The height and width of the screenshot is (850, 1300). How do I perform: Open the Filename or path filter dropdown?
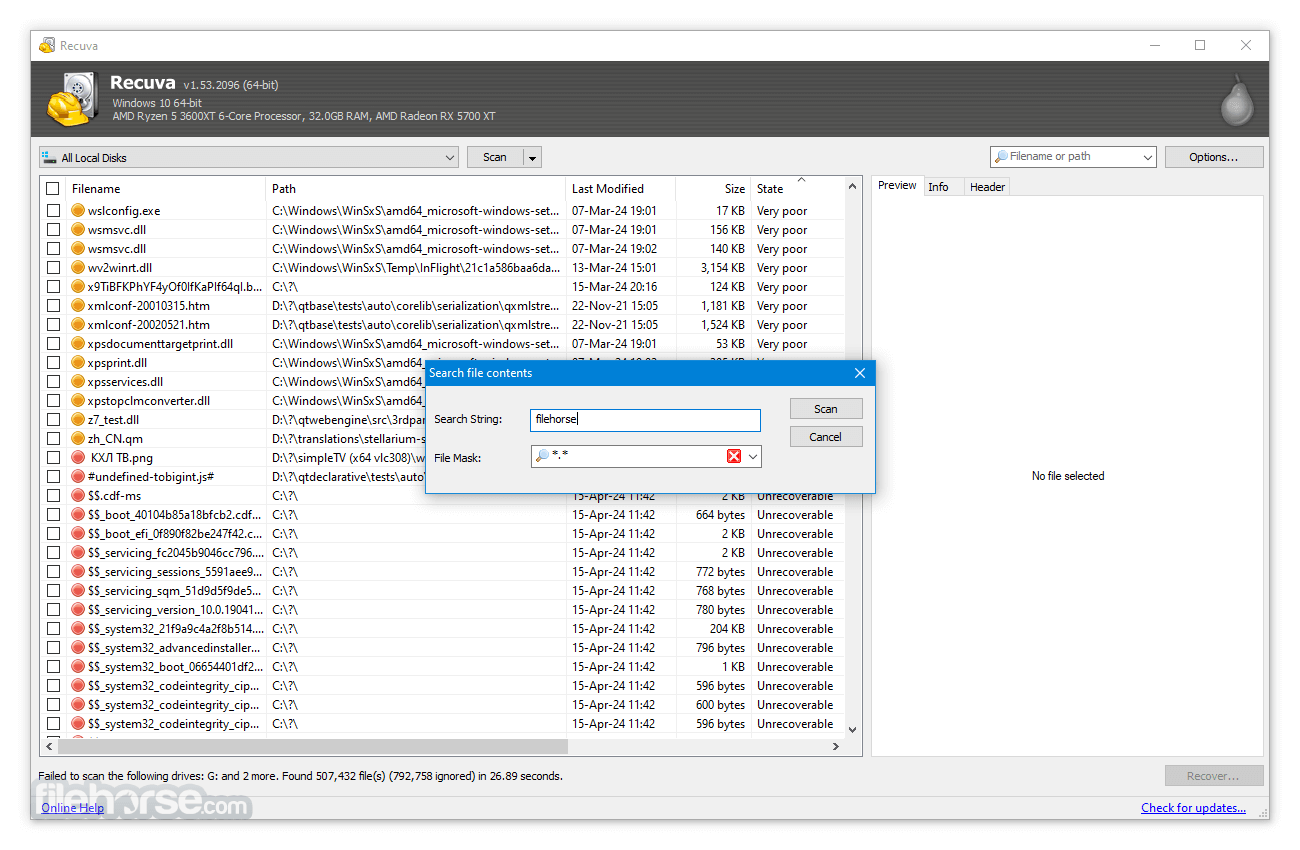(1146, 157)
